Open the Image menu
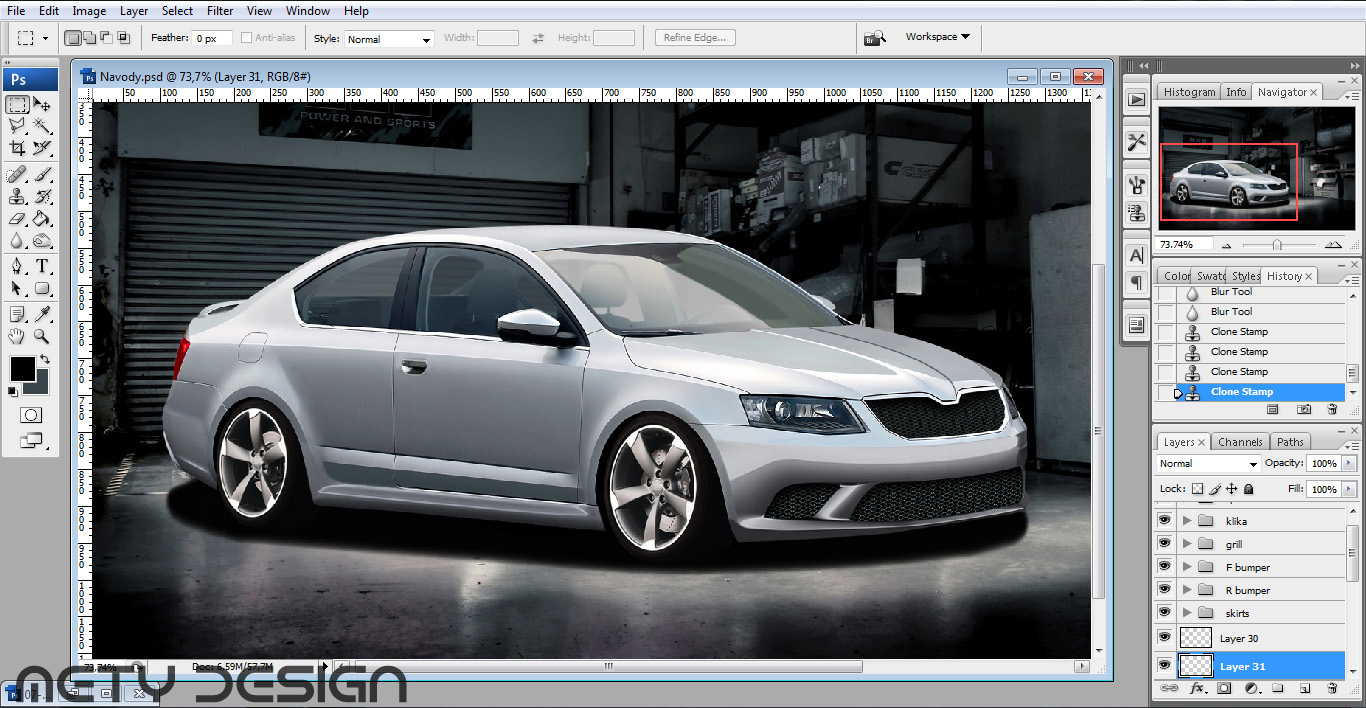 point(89,11)
